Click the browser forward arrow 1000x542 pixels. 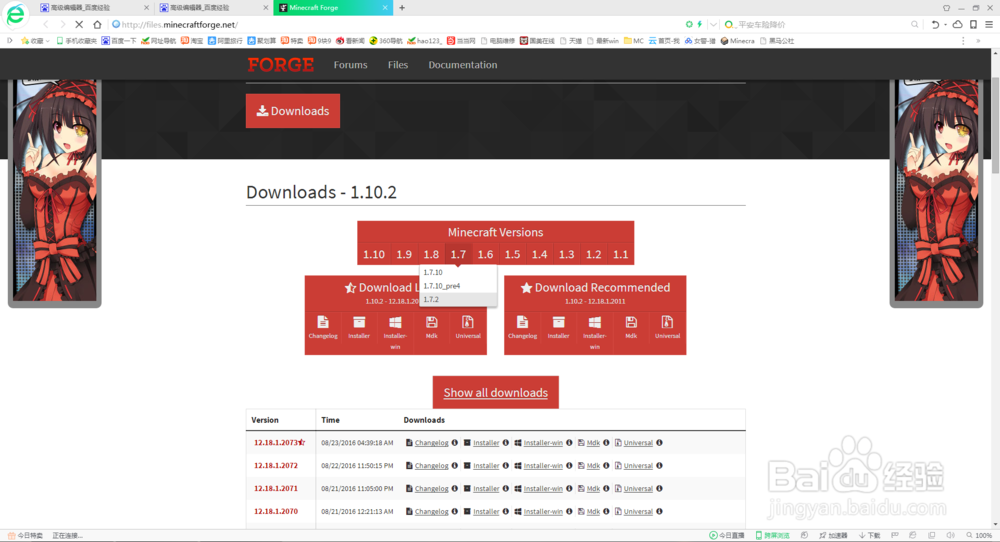[x=62, y=24]
